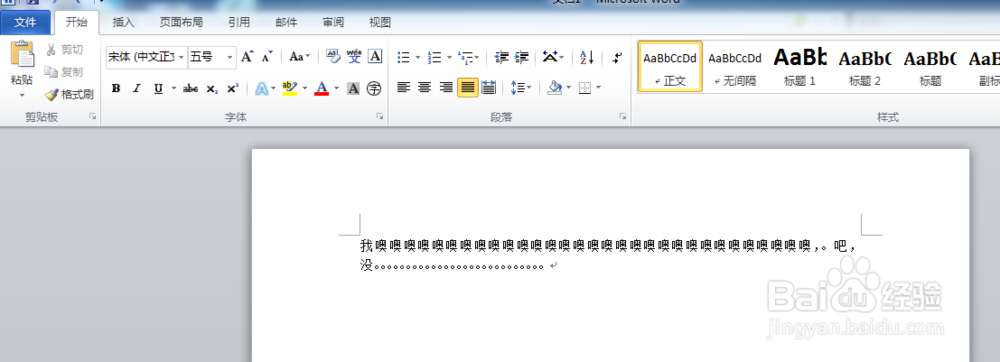Viewport: 1000px width, 362px height.
Task: Apply the 正文 style
Action: (x=670, y=66)
